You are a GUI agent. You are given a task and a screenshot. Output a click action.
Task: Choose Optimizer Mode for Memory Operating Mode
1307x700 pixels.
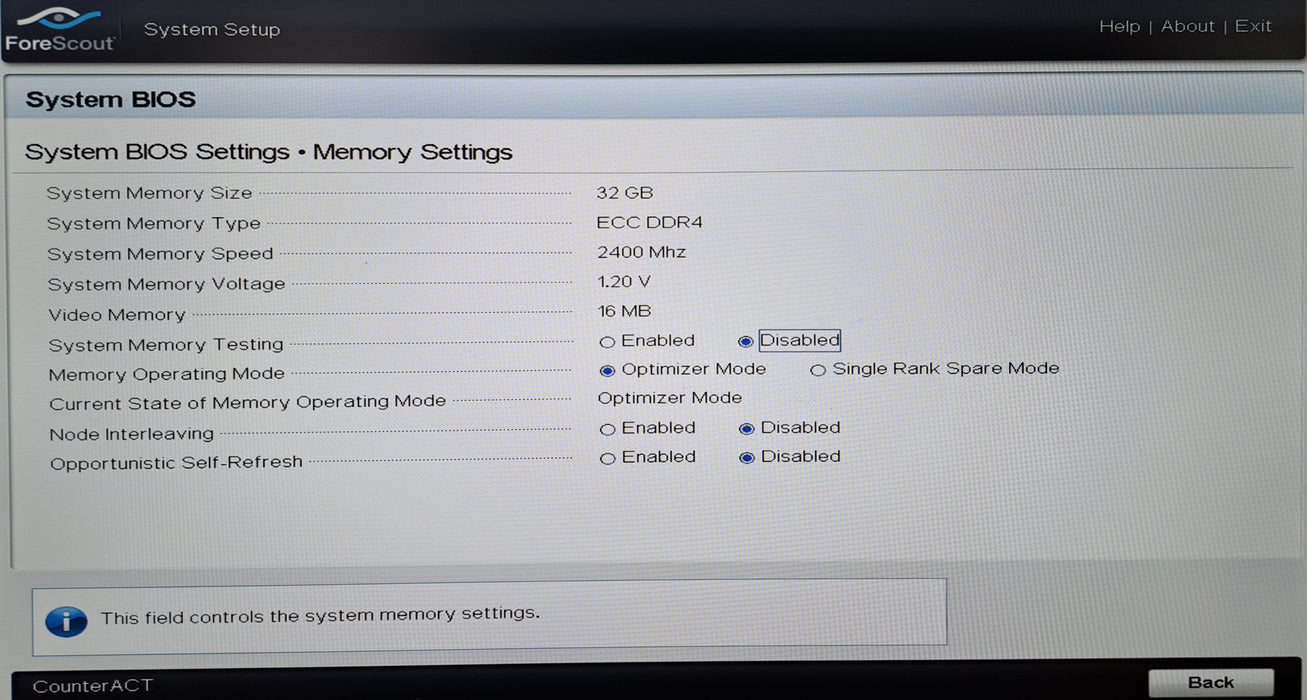607,371
